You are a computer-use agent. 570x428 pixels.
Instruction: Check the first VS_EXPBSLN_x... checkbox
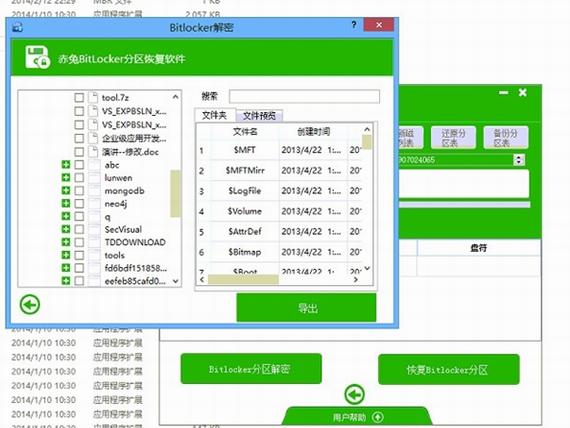pyautogui.click(x=79, y=111)
